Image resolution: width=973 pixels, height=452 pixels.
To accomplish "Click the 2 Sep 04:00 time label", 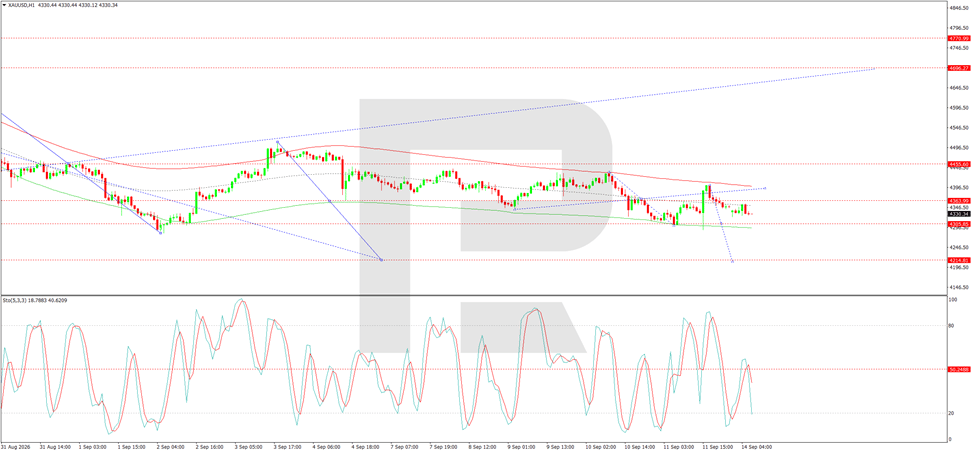I will 170,446.
